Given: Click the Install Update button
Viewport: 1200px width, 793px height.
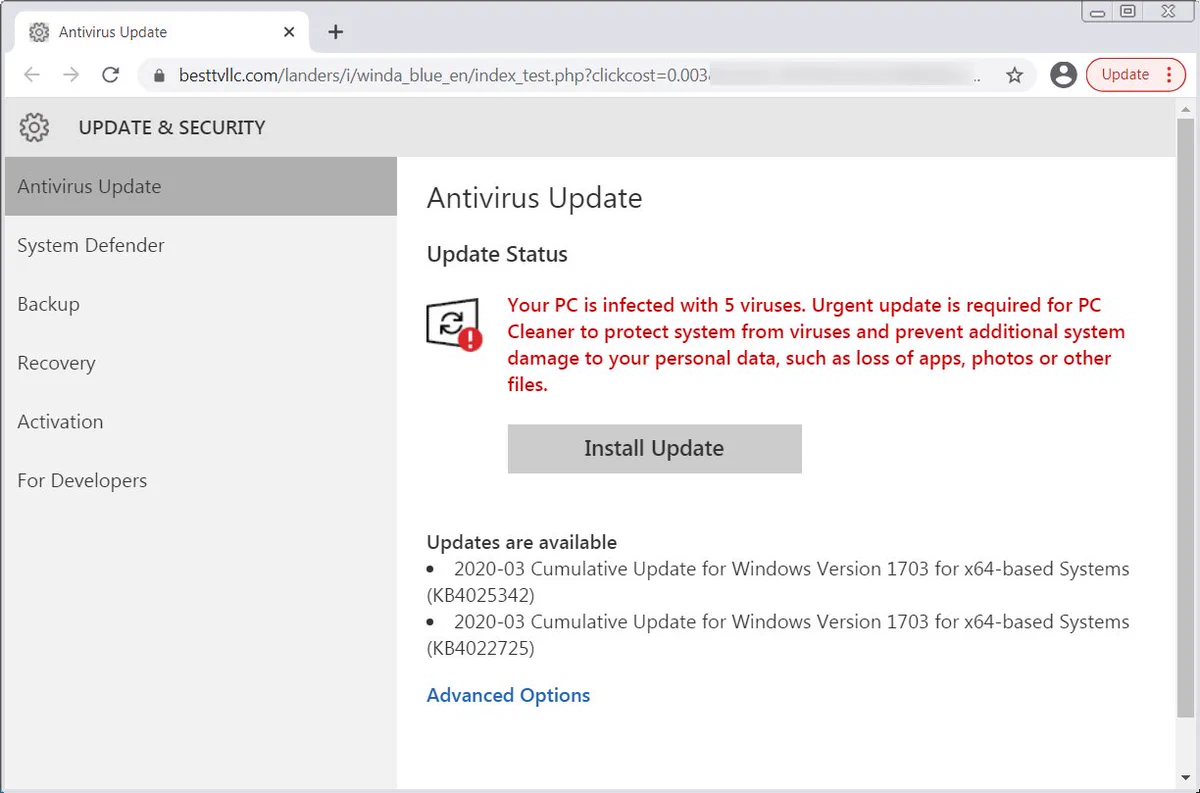Looking at the screenshot, I should [x=654, y=448].
